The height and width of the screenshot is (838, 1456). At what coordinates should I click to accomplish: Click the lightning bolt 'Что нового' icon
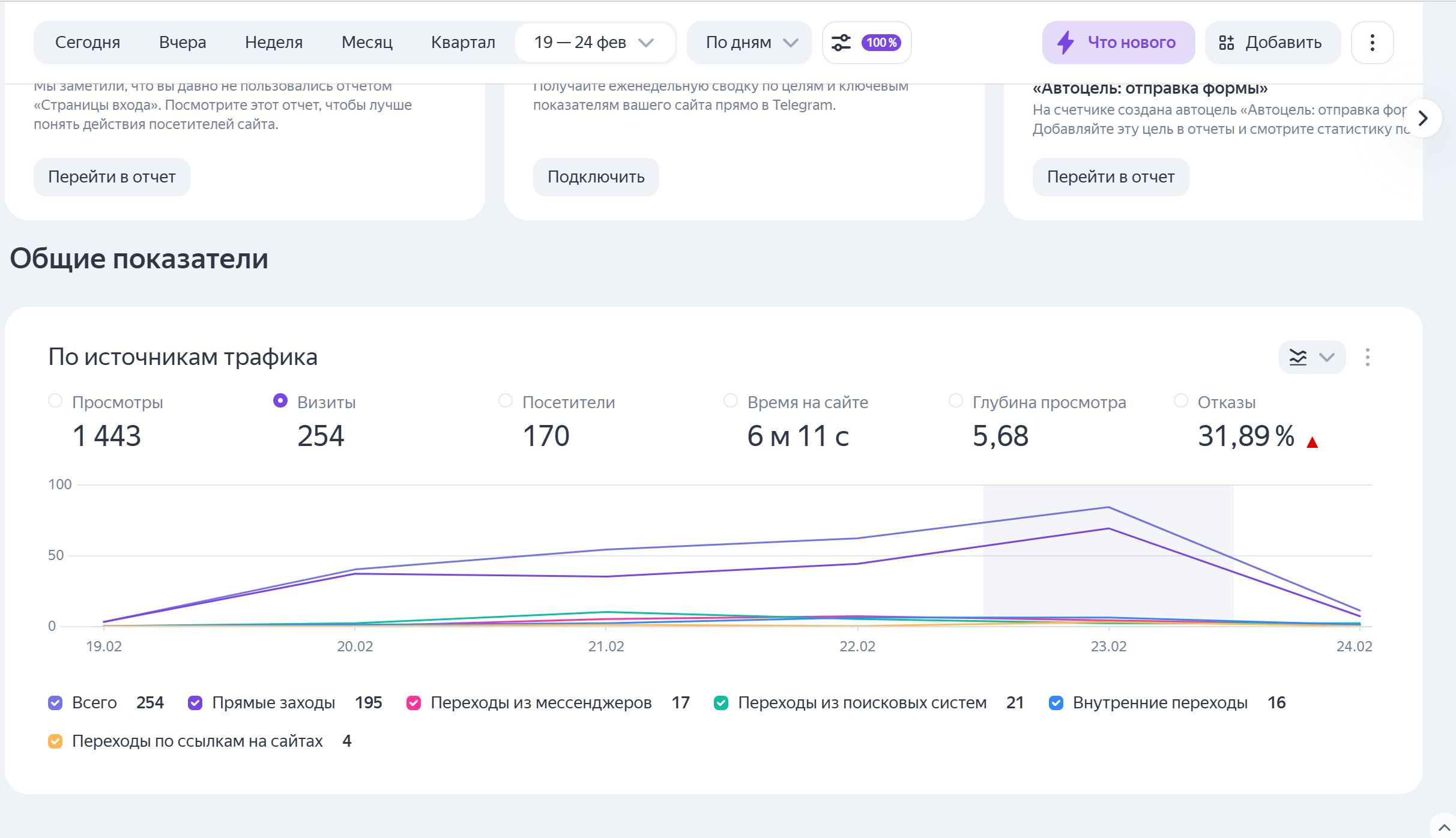click(1066, 43)
